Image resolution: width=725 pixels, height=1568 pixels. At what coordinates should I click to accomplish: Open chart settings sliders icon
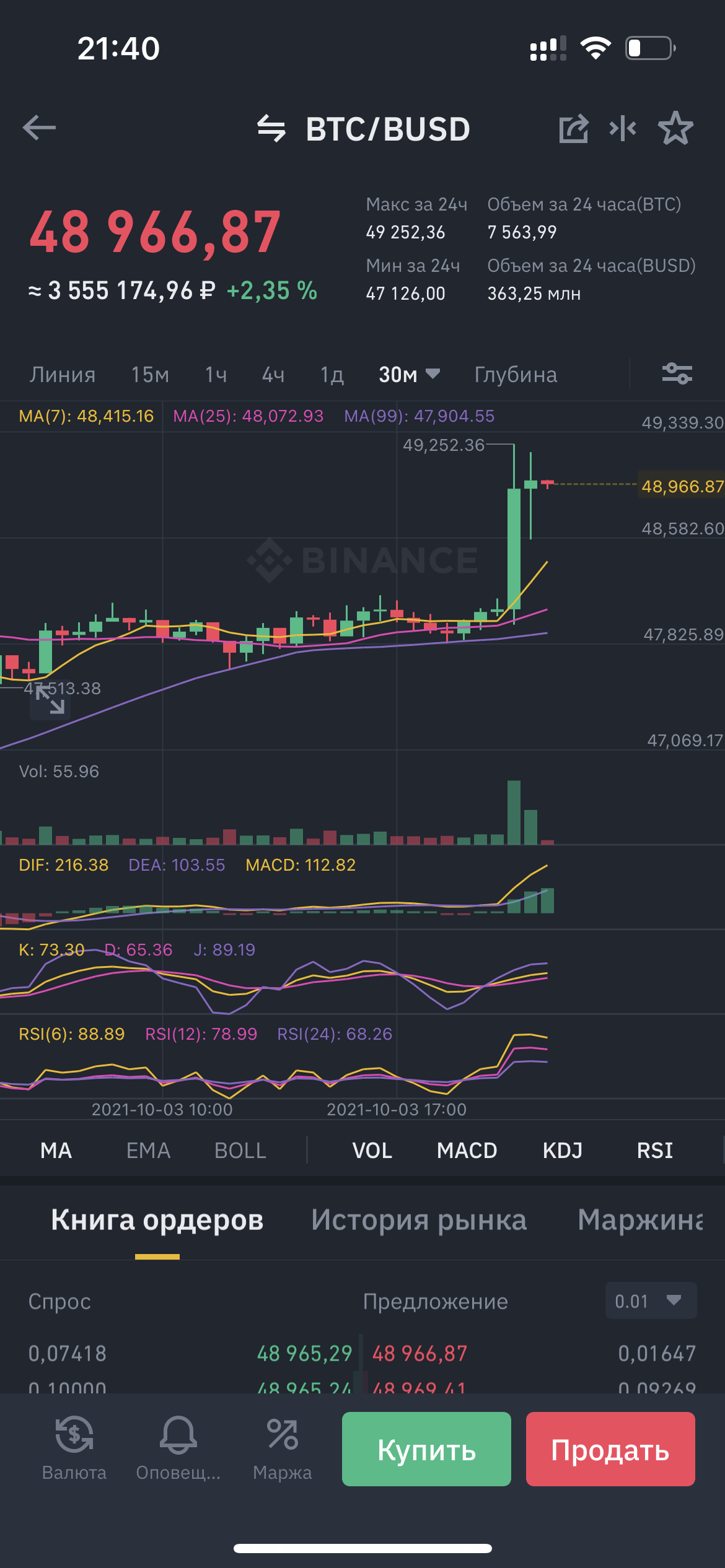coord(677,374)
